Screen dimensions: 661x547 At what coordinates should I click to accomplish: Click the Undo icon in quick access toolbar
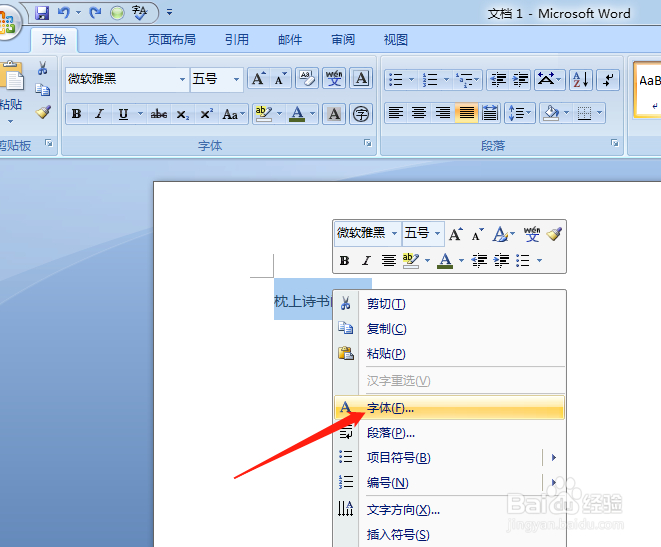tap(64, 13)
